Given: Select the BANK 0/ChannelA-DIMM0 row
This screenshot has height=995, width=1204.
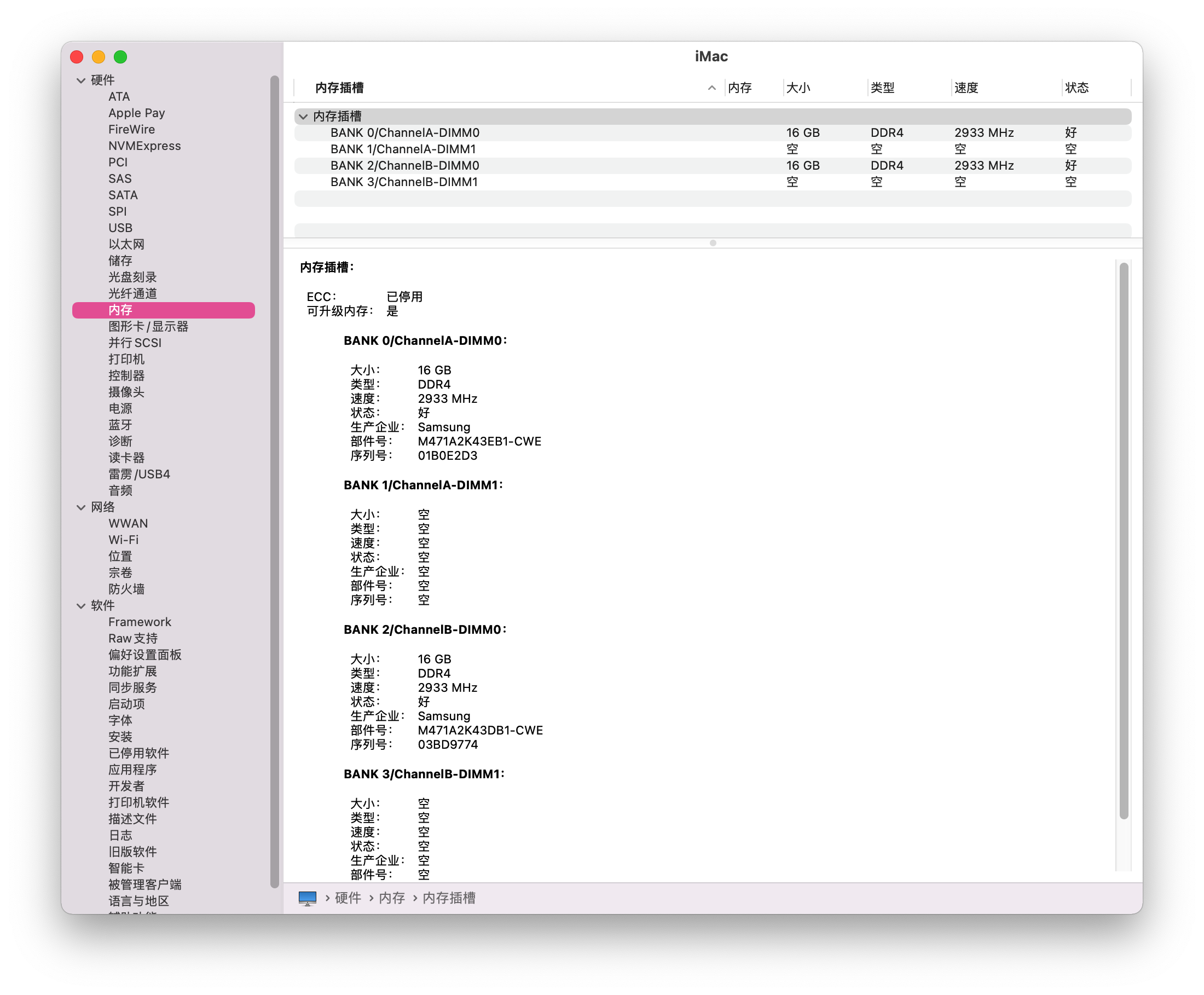Looking at the screenshot, I should point(404,132).
